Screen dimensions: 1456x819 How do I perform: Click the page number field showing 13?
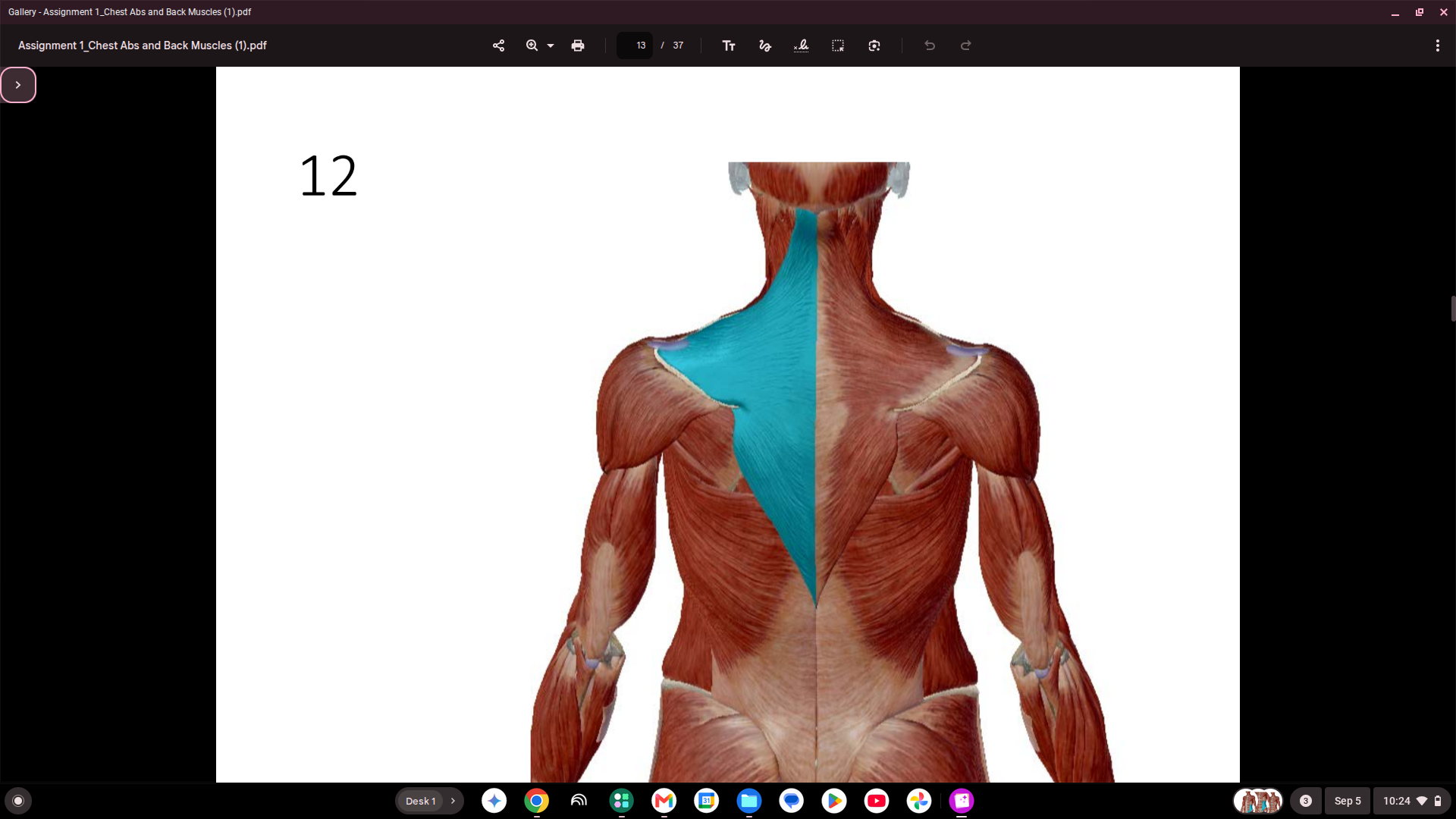(x=635, y=45)
